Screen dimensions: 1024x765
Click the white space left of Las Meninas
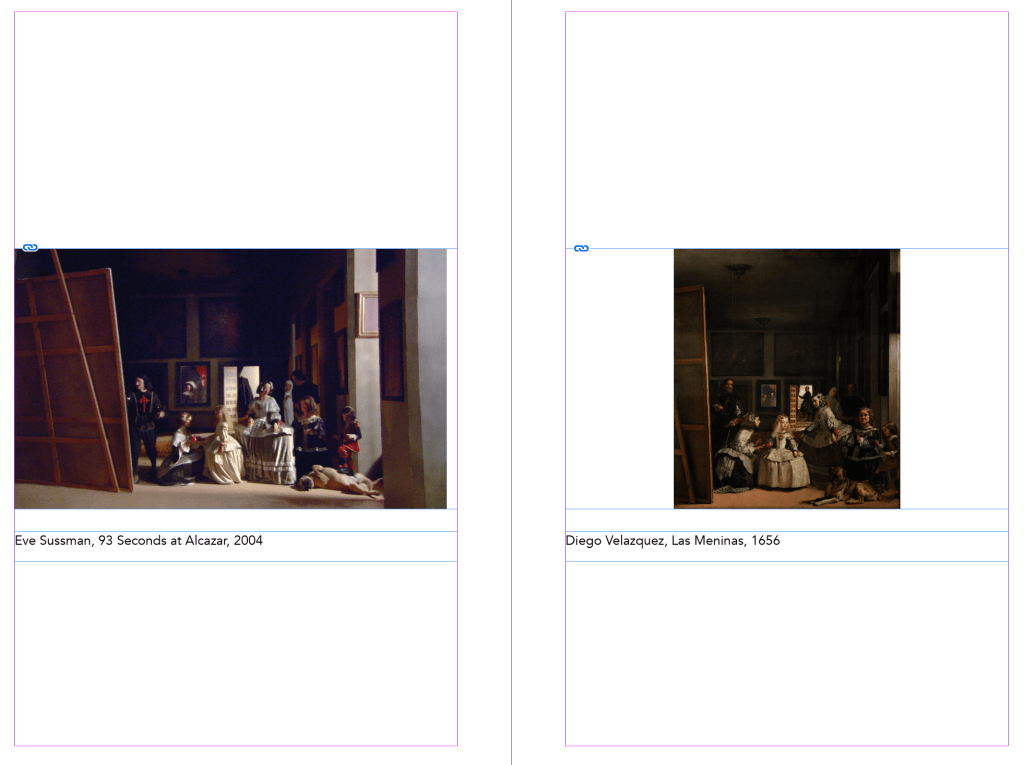620,380
